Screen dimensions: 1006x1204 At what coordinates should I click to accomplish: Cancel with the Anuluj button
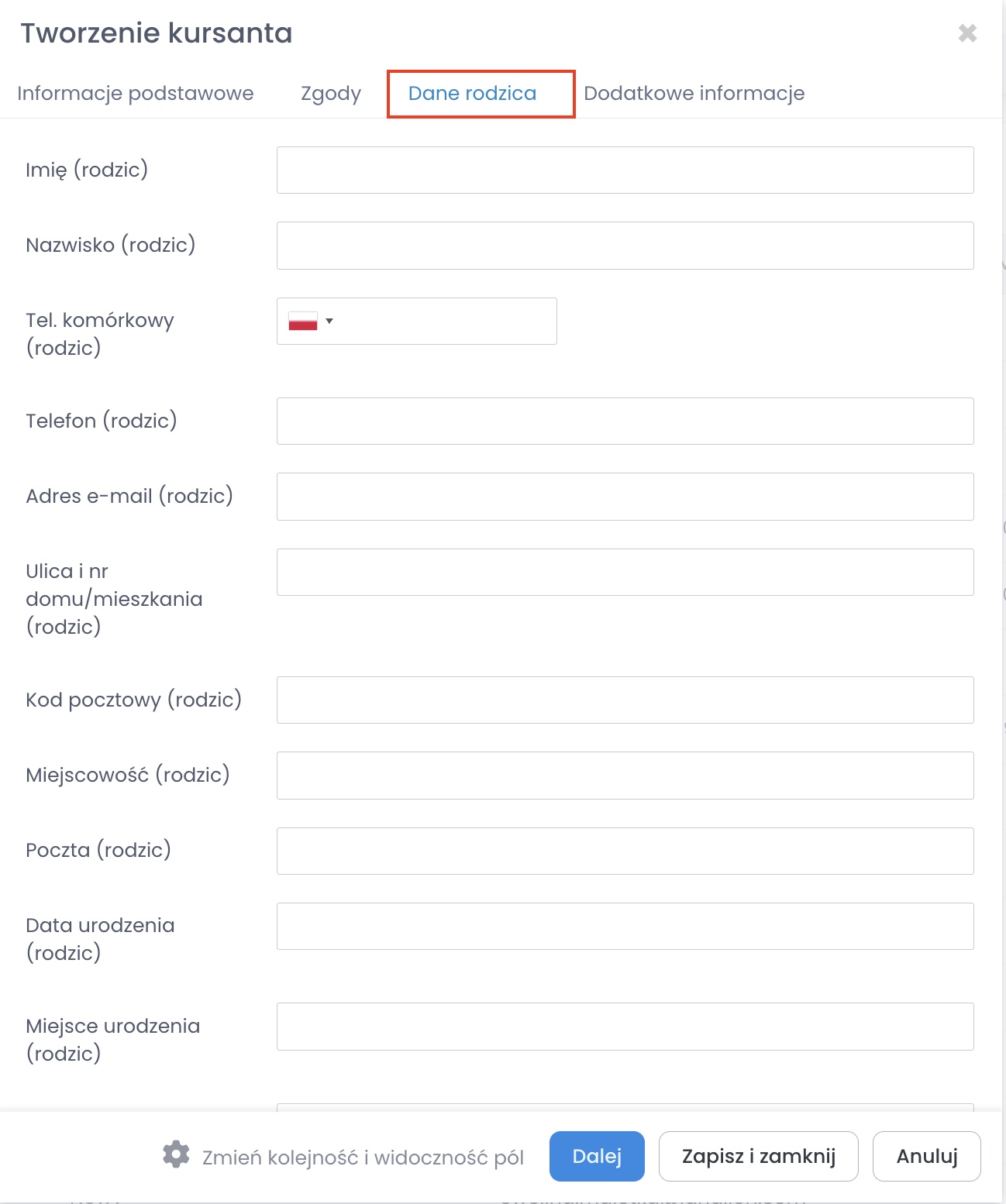pyautogui.click(x=926, y=1156)
